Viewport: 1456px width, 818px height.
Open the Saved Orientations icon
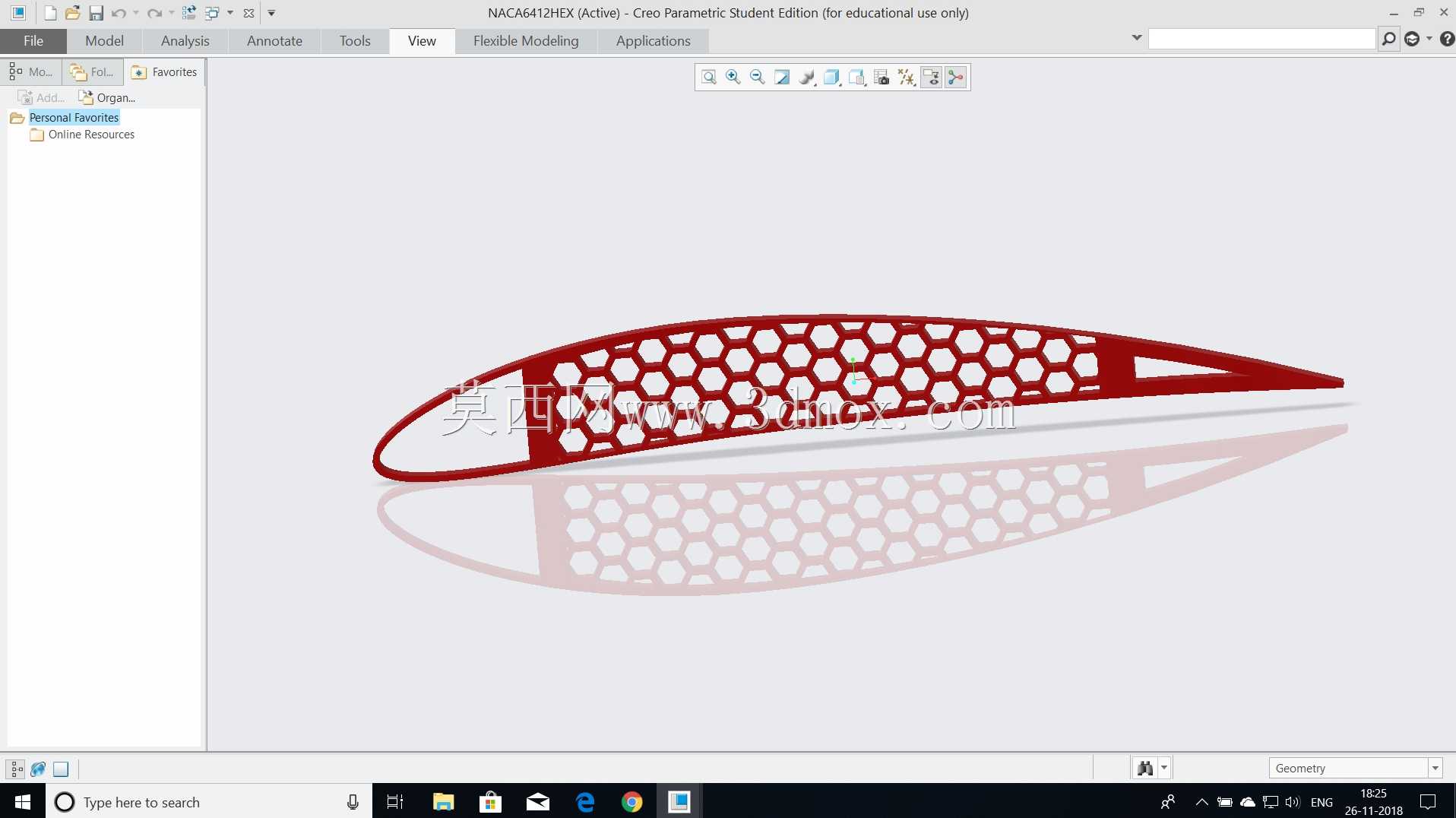tap(857, 77)
